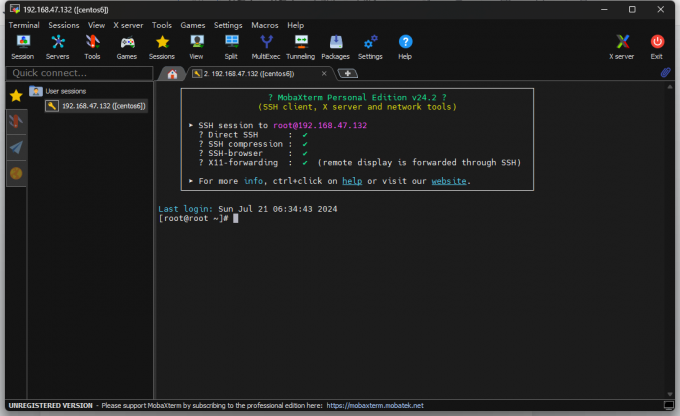Open the Session toolbar icon

tap(23, 47)
